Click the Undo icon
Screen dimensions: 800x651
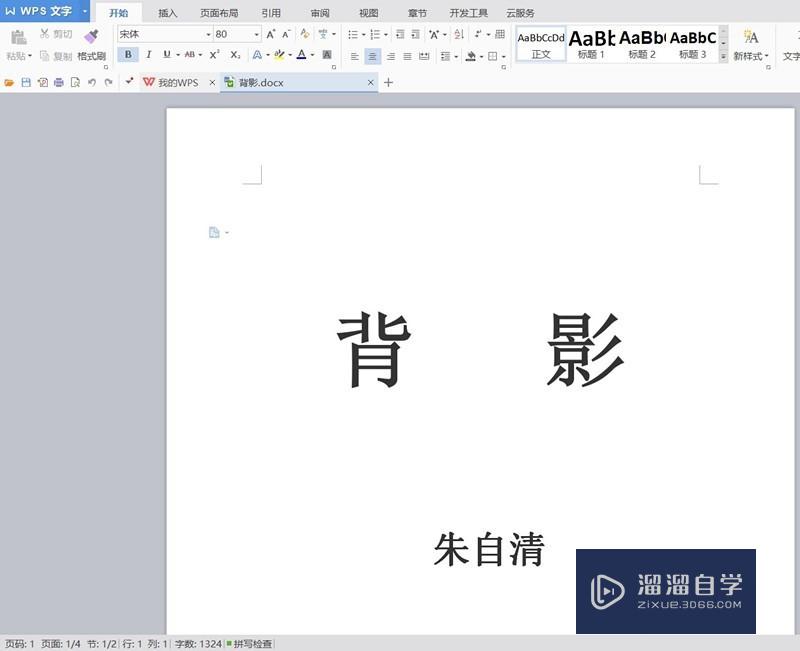click(x=92, y=82)
